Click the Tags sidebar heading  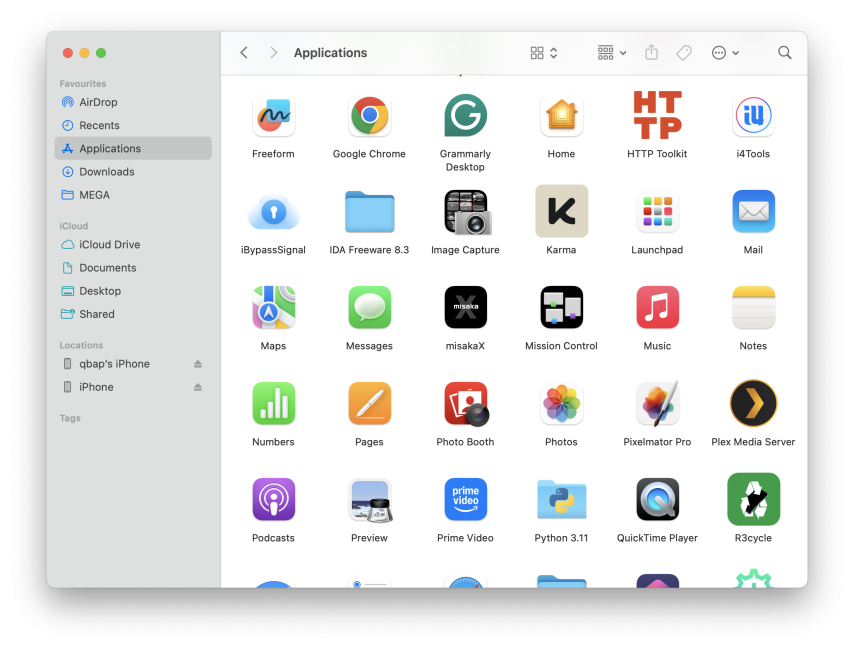(x=70, y=418)
